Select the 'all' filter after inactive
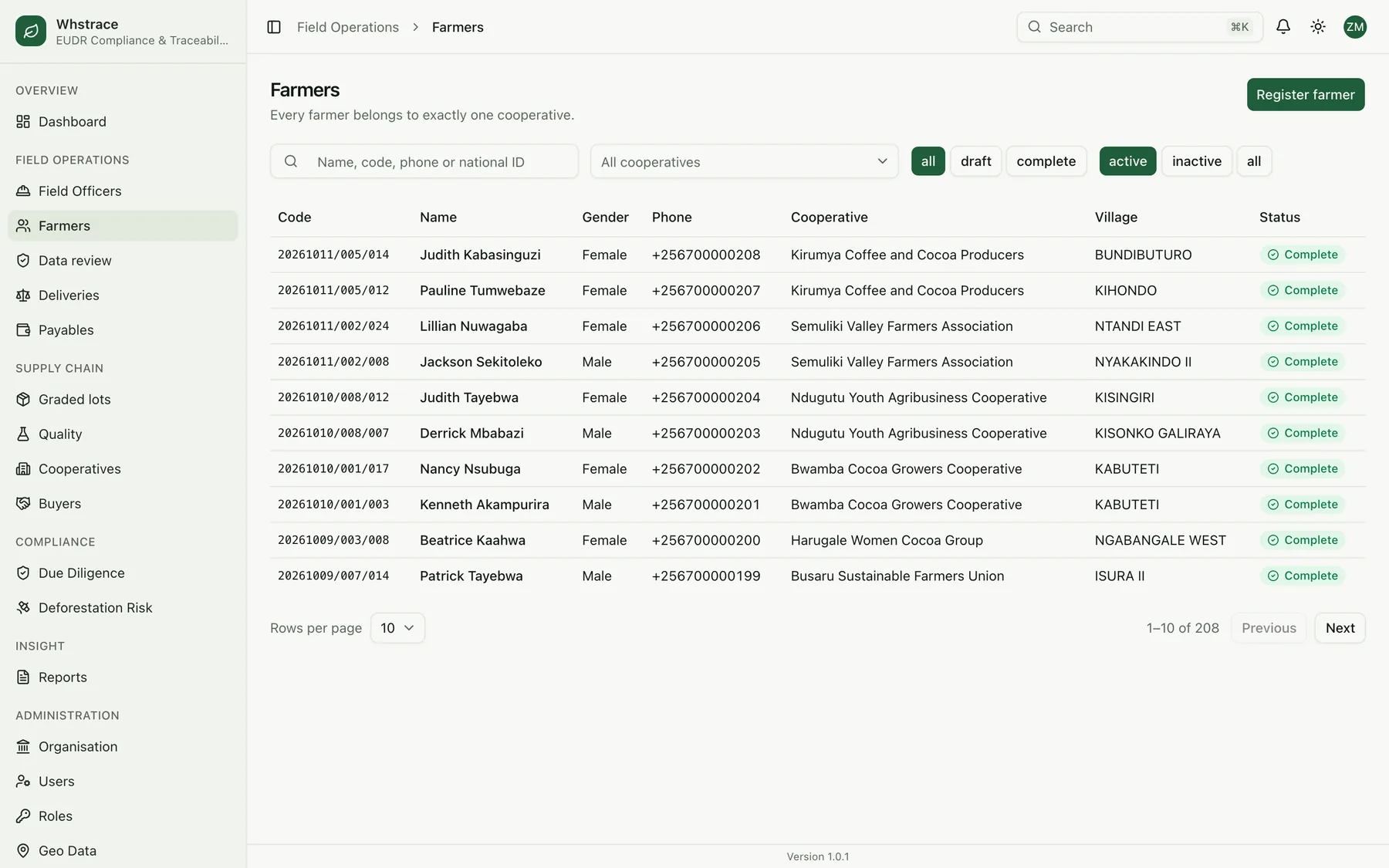The height and width of the screenshot is (868, 1389). point(1254,161)
